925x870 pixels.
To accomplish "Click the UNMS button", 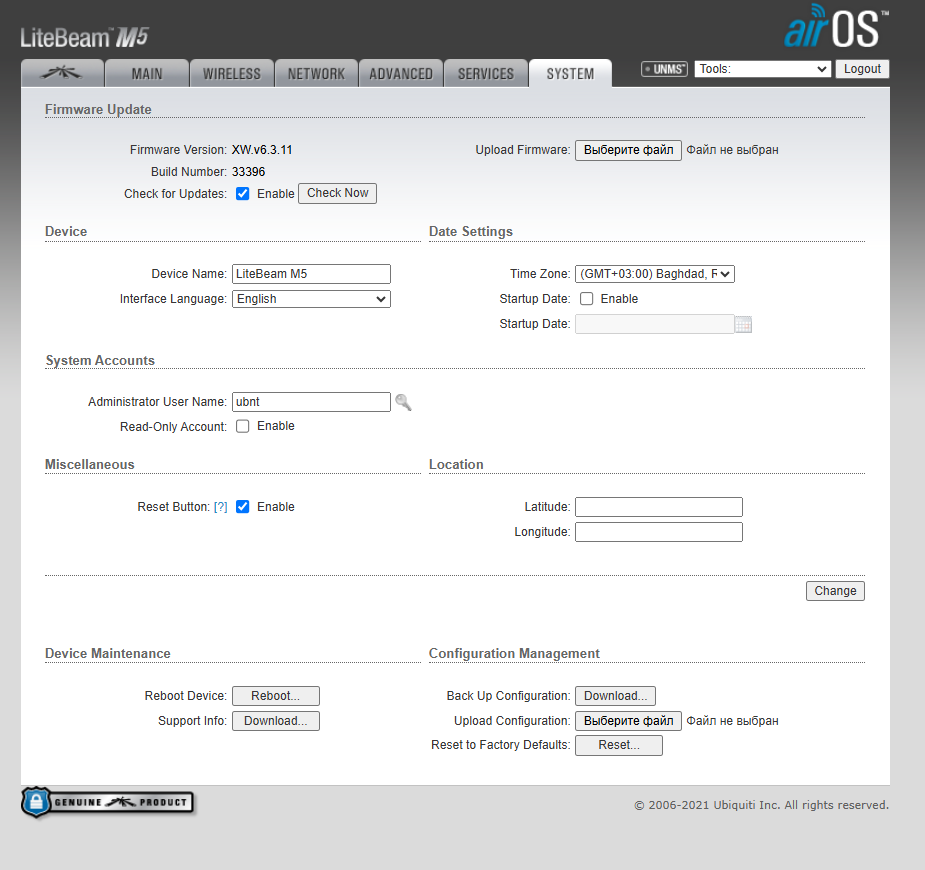I will click(x=664, y=69).
